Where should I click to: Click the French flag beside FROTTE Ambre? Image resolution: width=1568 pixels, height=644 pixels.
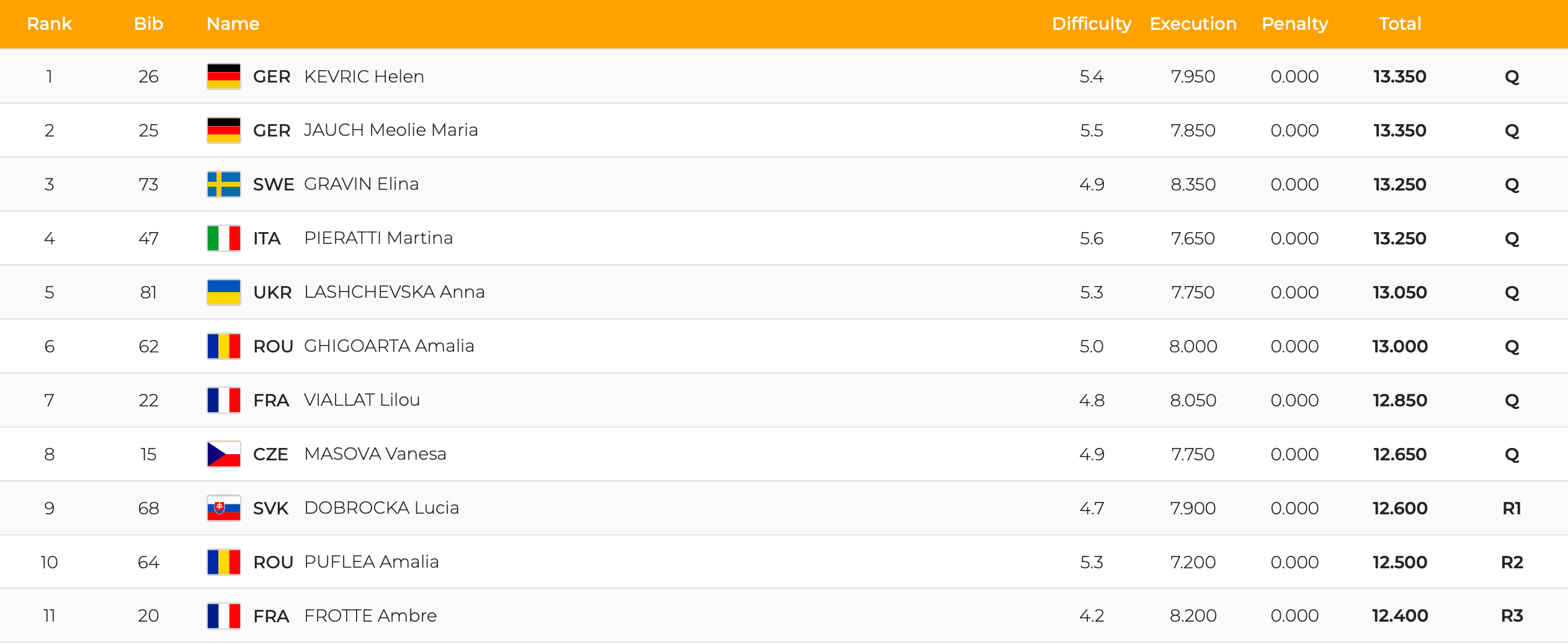point(223,616)
